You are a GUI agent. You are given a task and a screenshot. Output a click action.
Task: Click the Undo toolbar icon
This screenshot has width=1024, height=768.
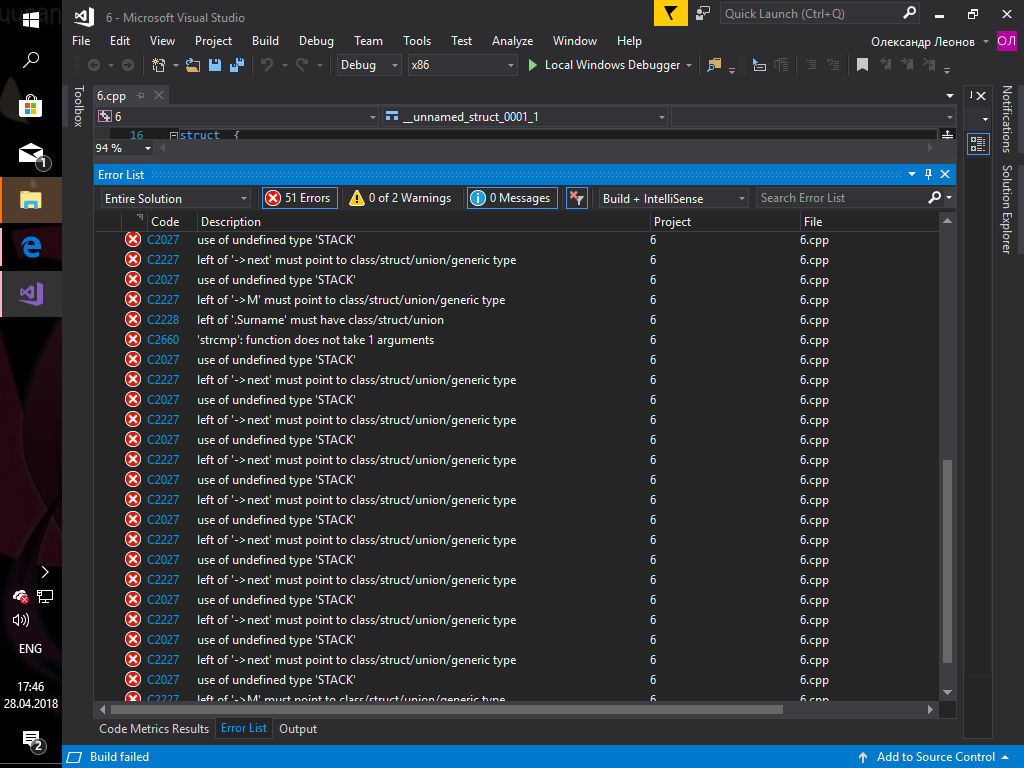(x=267, y=65)
